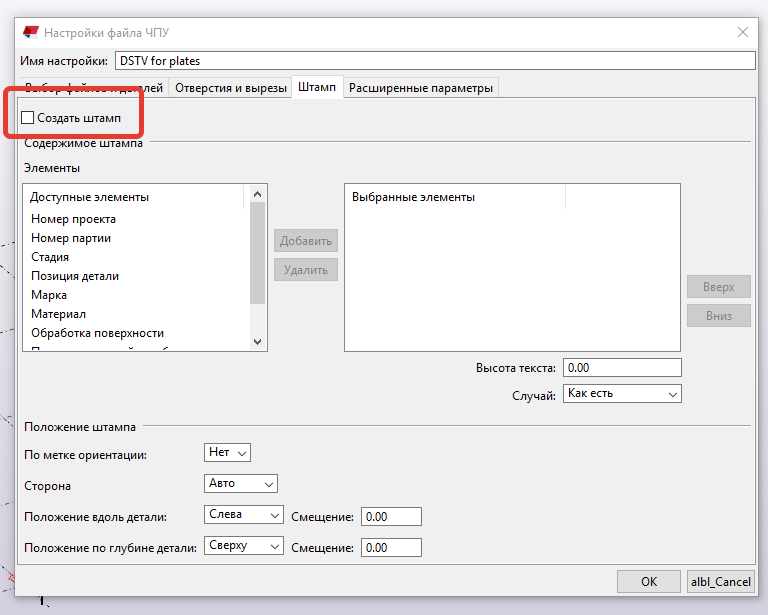Viewport: 768px width, 615px height.
Task: Select the Штамп tab
Action: (x=317, y=88)
